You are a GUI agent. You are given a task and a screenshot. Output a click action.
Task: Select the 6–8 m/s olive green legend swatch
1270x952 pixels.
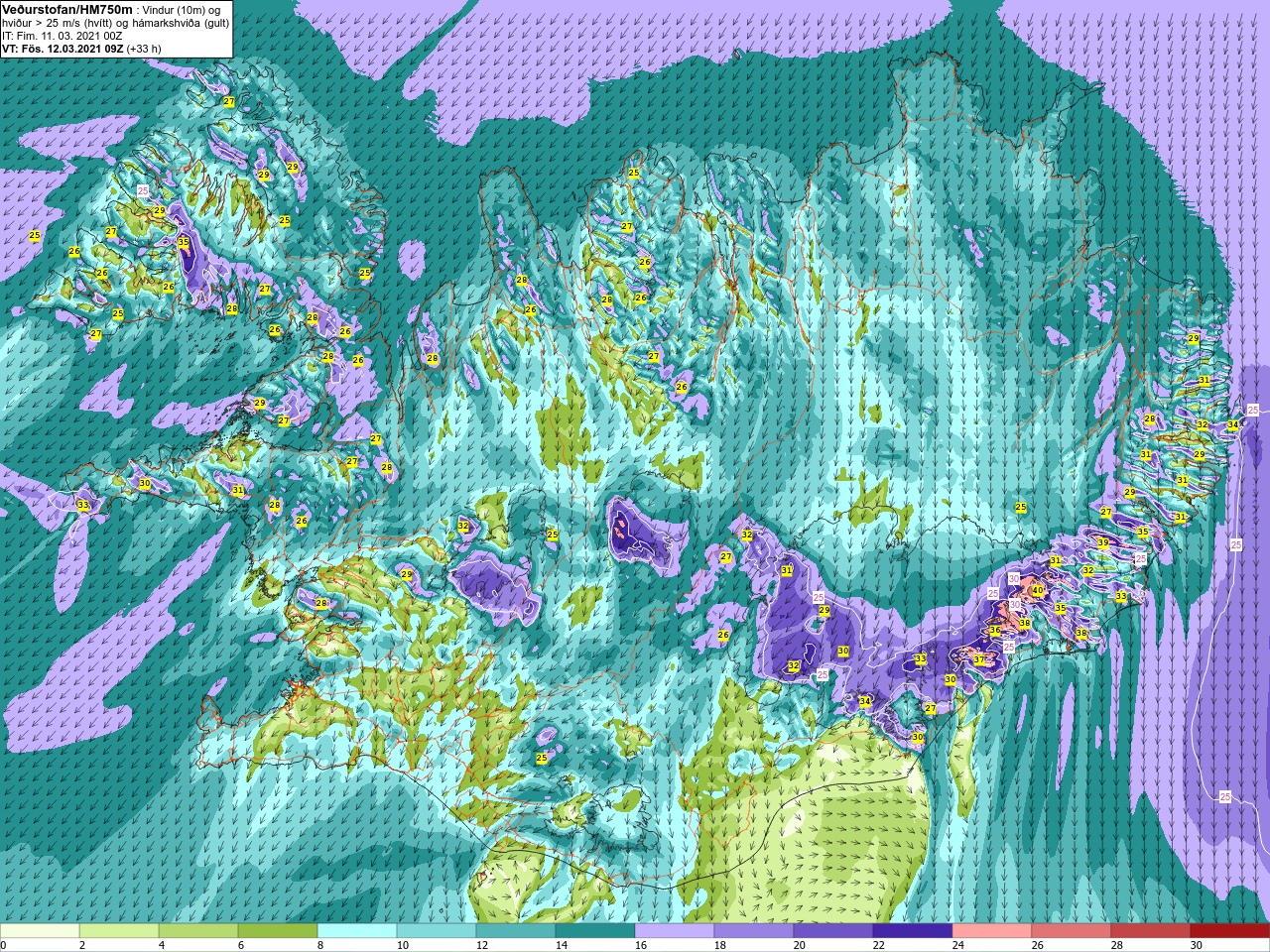(278, 931)
